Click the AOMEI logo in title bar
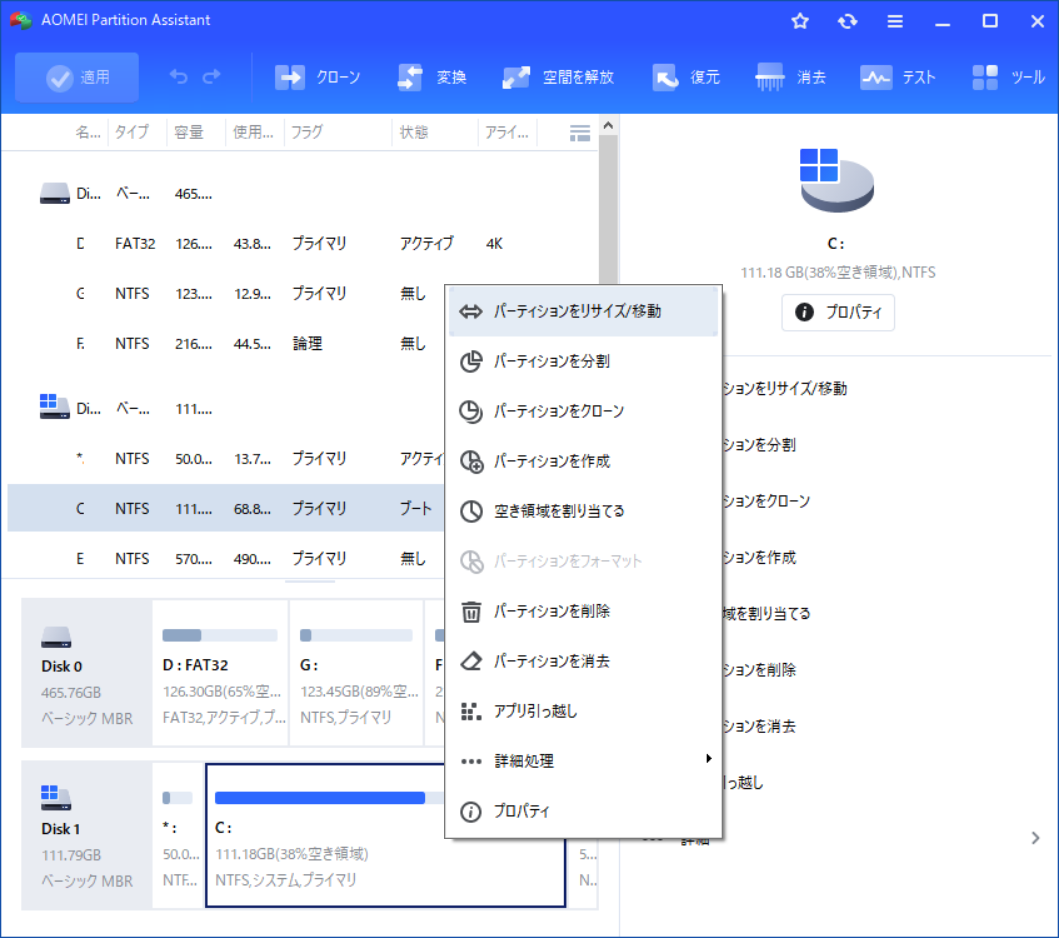 click(x=21, y=20)
